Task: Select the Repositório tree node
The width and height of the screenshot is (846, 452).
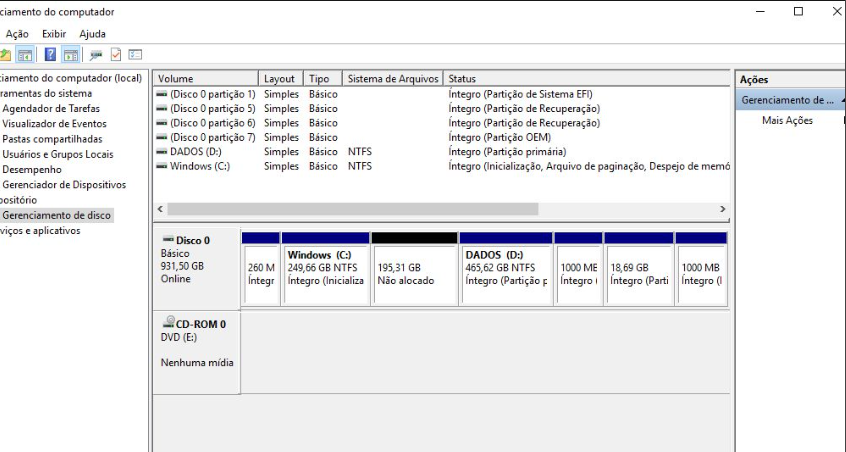Action: [18, 200]
